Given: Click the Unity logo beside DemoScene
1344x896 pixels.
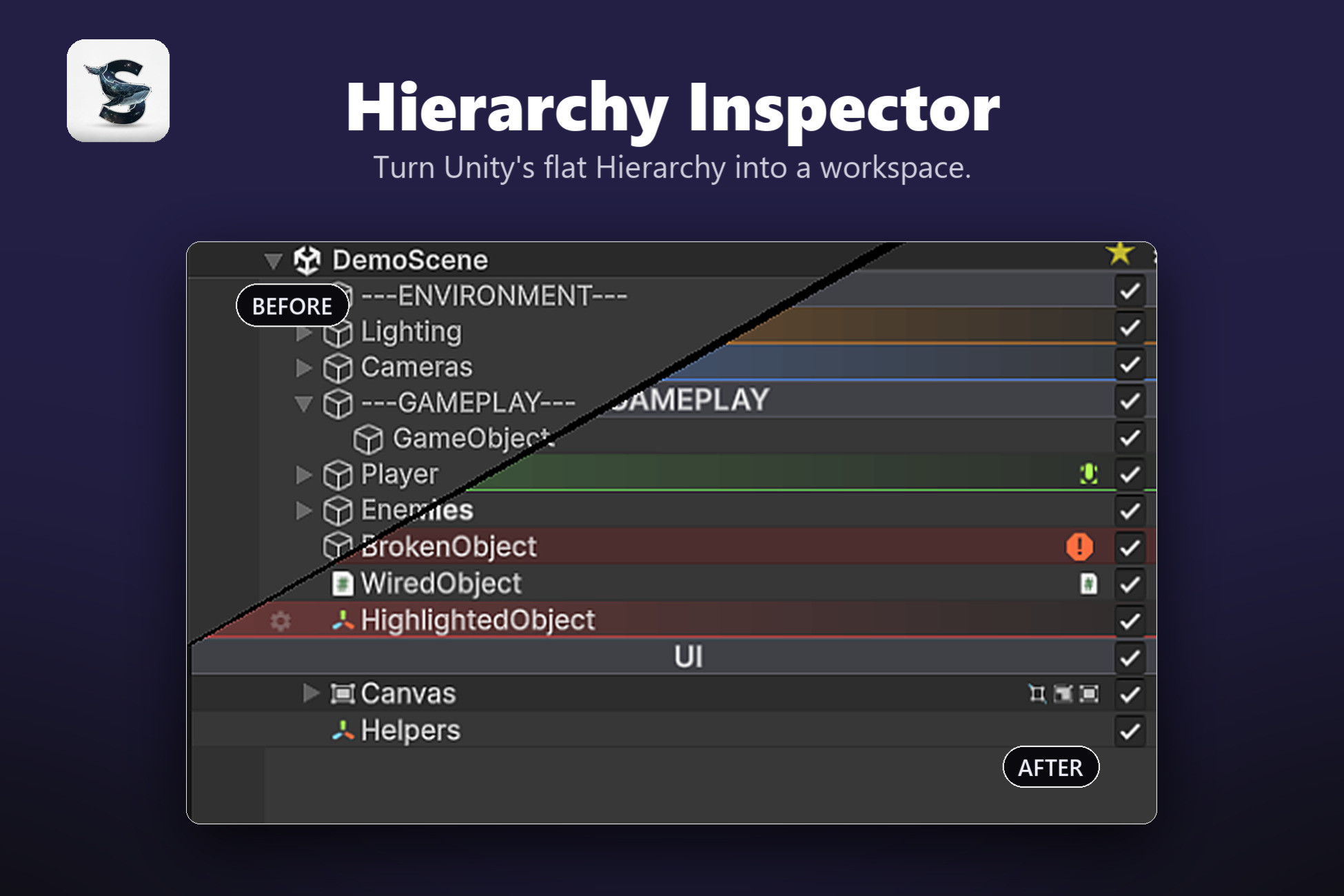Looking at the screenshot, I should 307,261.
